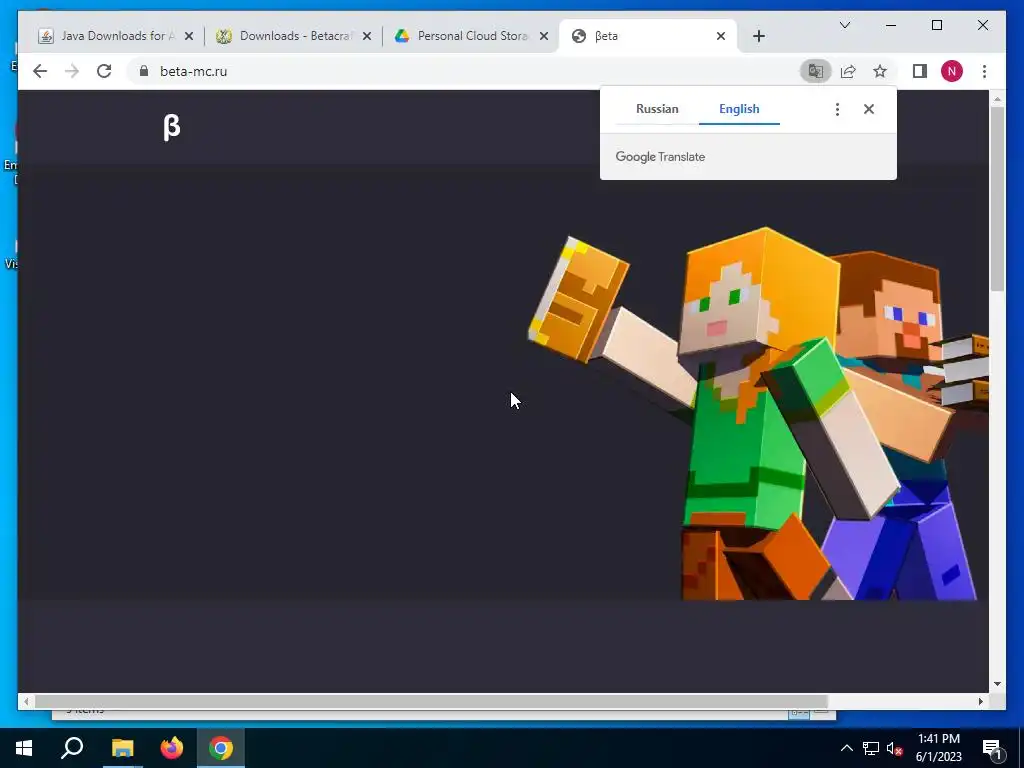Open the taskbar clock and date
This screenshot has width=1024, height=768.
coord(938,748)
